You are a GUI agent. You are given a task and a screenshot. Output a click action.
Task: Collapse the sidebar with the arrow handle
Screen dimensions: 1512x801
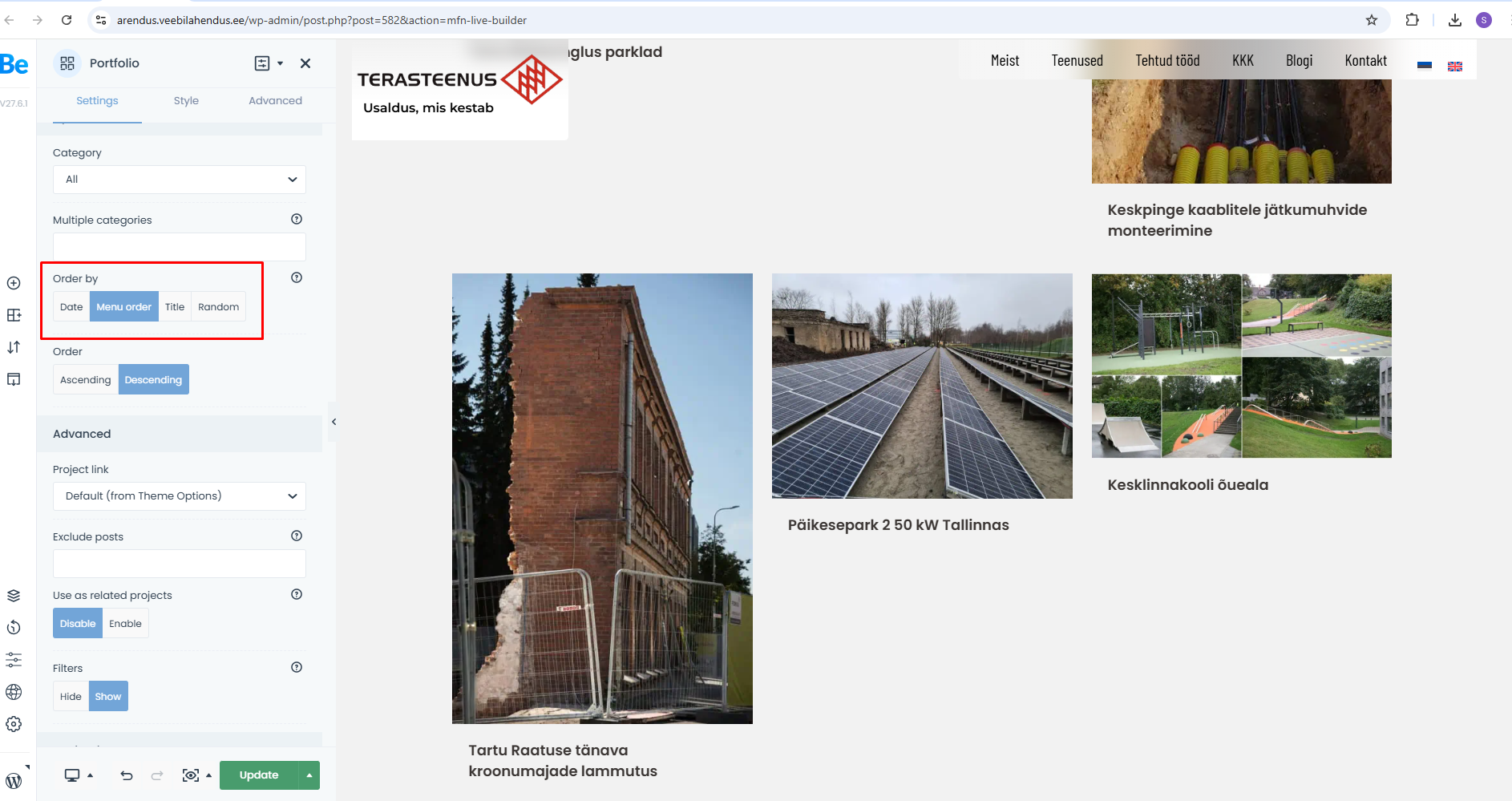334,422
